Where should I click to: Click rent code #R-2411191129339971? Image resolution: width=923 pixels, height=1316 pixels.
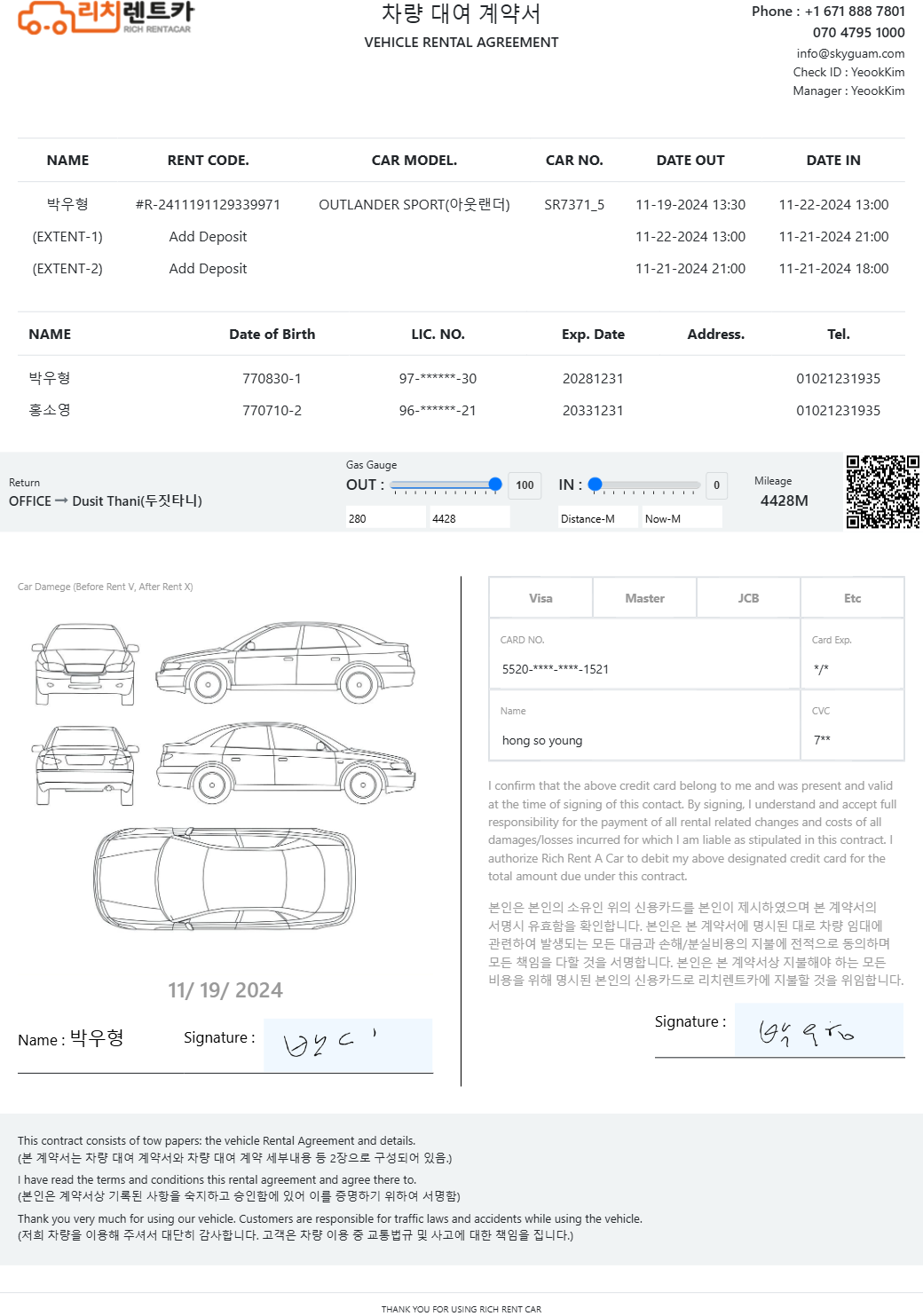pos(208,205)
